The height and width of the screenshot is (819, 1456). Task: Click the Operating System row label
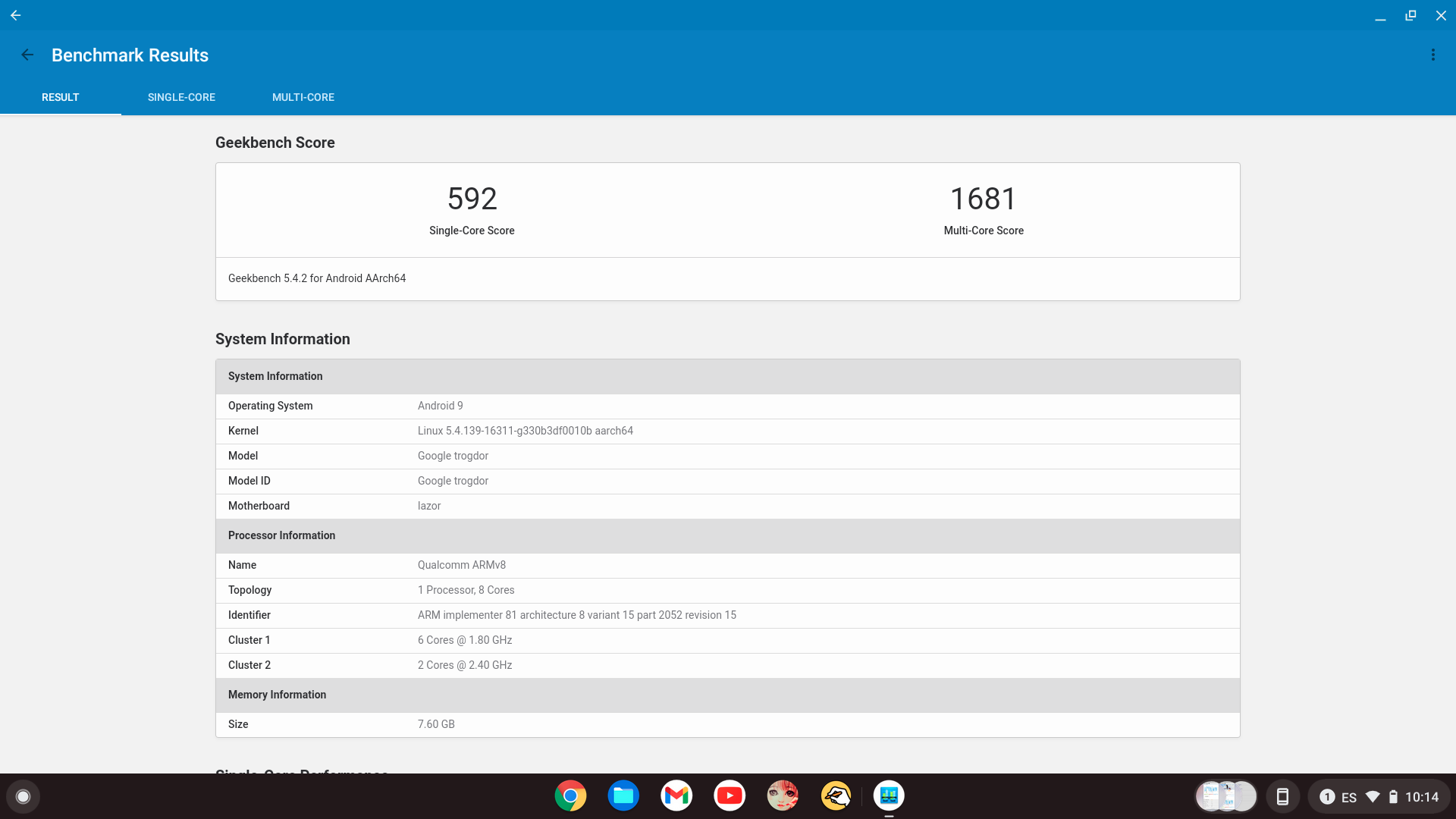[x=271, y=406]
